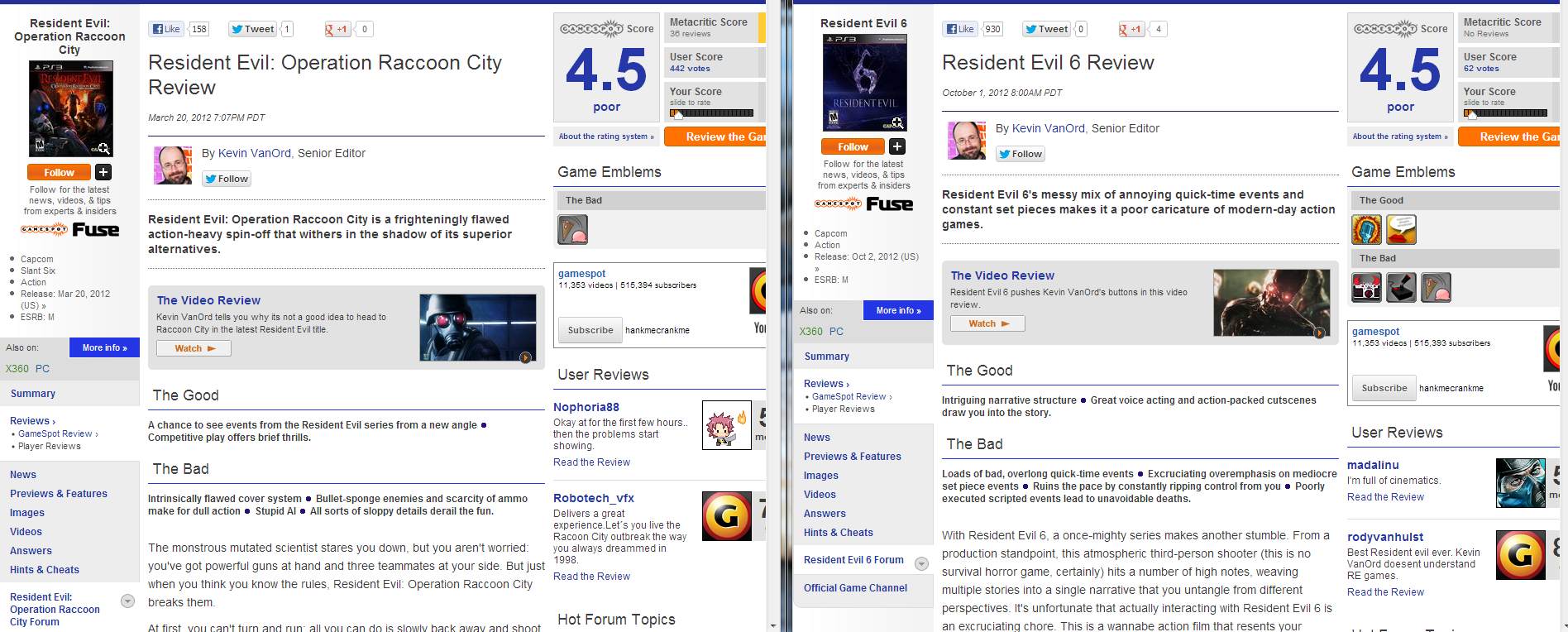The image size is (1568, 632).
Task: Open the PC platform link on Resident Evil 6 sidebar
Action: [x=837, y=332]
